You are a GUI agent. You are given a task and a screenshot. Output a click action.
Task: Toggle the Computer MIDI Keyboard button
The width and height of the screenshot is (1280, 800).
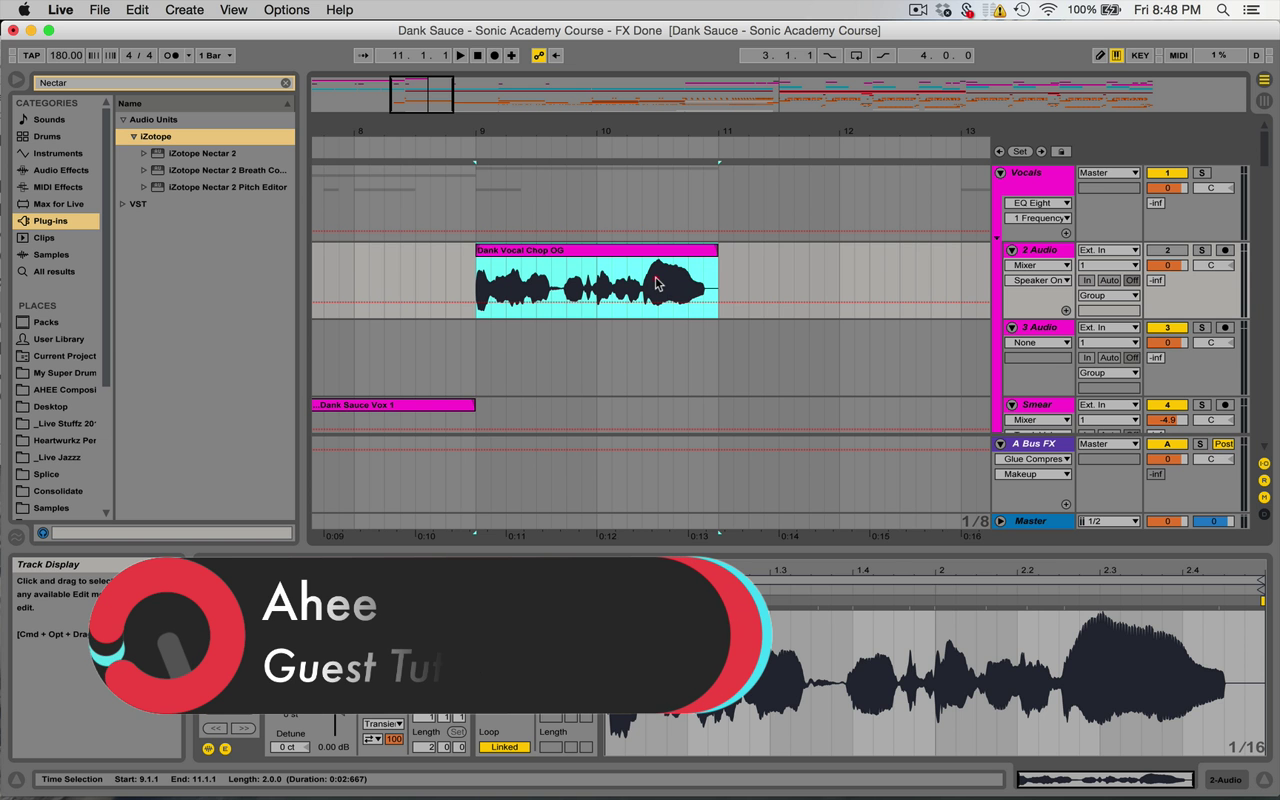point(1116,56)
